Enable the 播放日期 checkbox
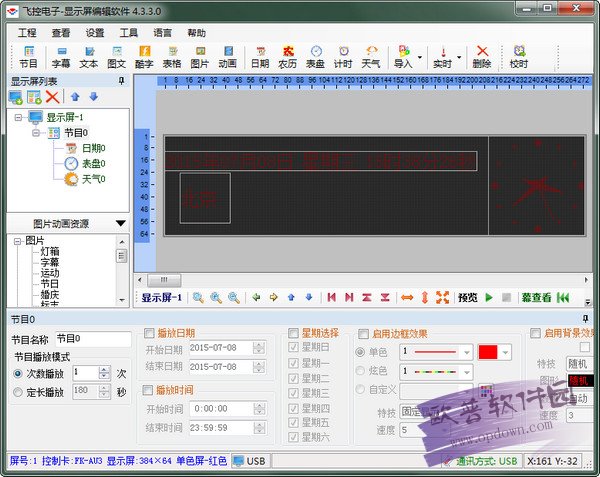Screen dimensions: 600x477 point(149,333)
